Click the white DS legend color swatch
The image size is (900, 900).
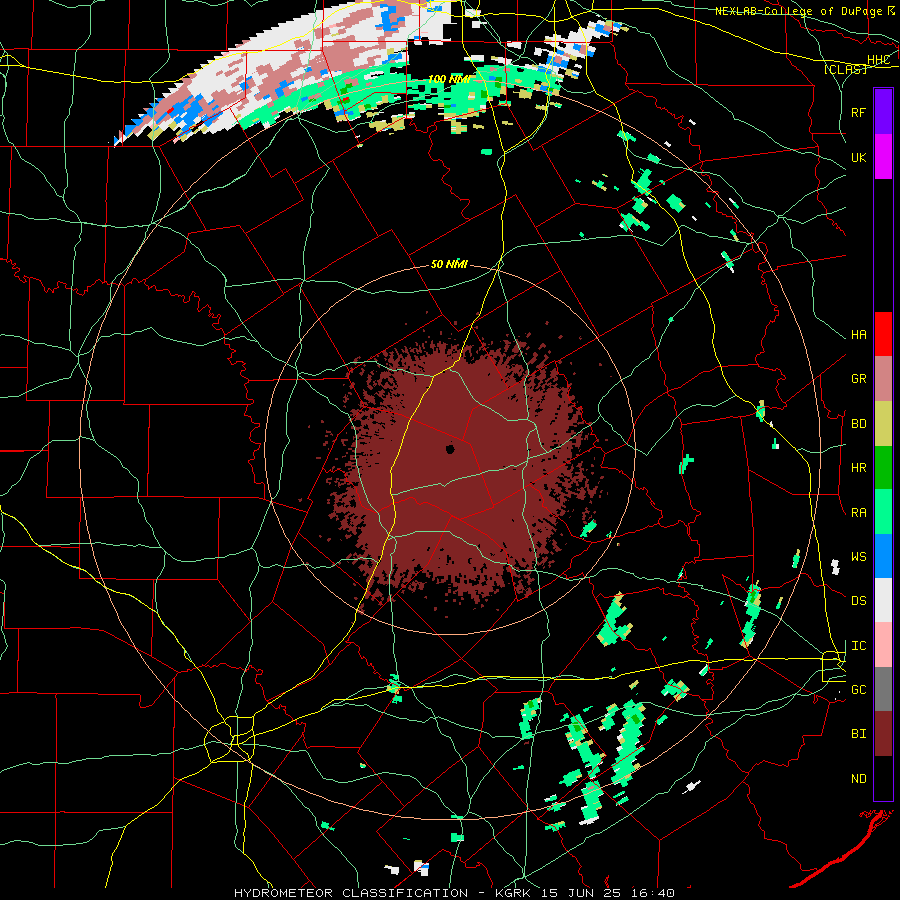point(883,600)
